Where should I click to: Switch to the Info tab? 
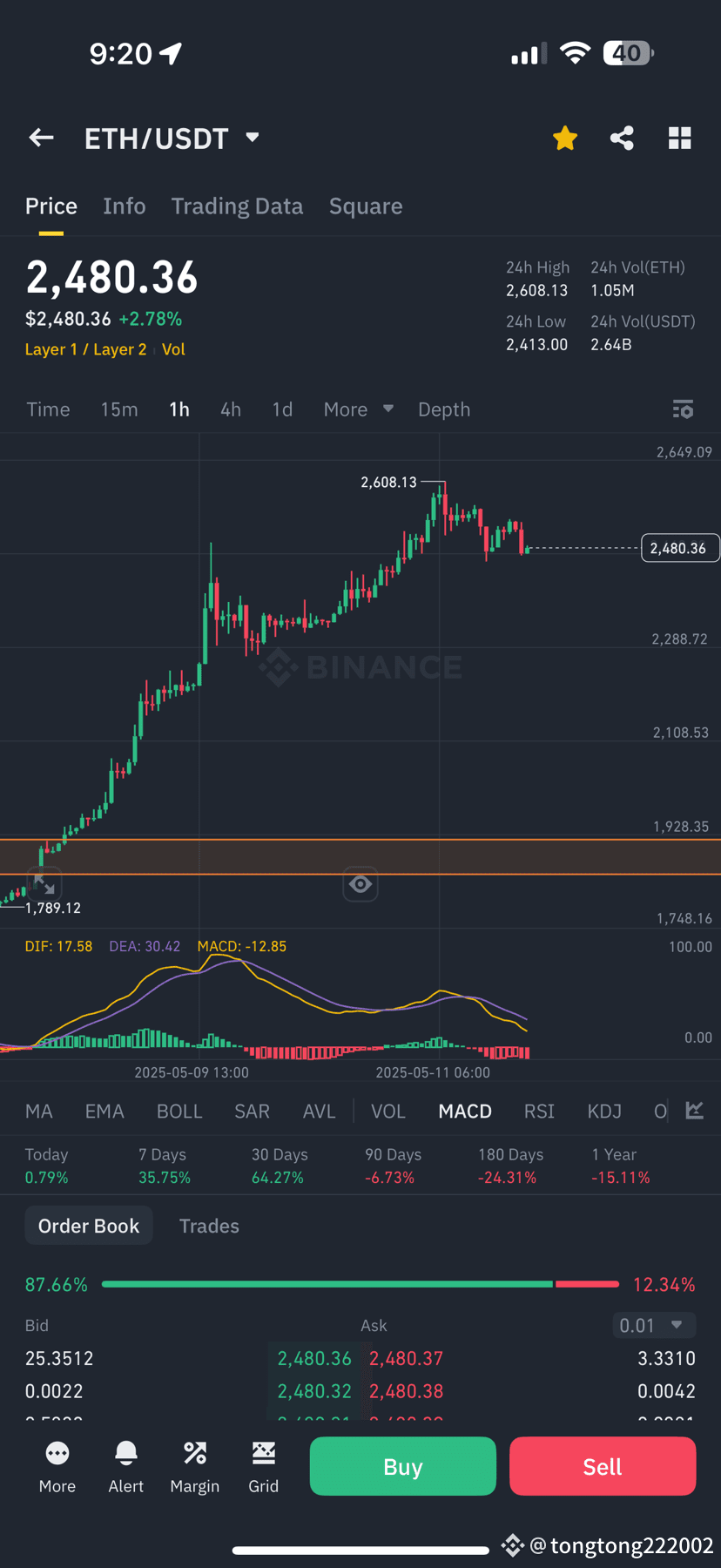[125, 206]
